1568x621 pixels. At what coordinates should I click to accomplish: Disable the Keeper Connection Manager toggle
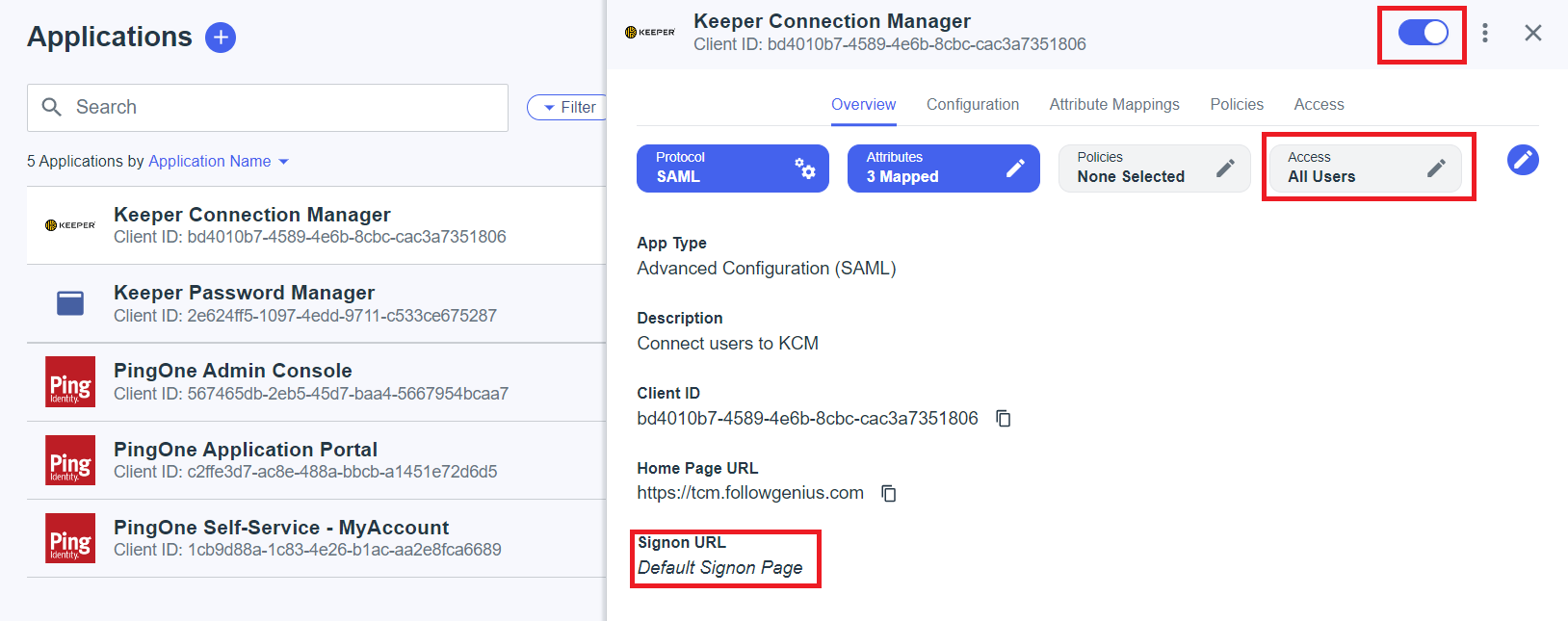(x=1423, y=33)
